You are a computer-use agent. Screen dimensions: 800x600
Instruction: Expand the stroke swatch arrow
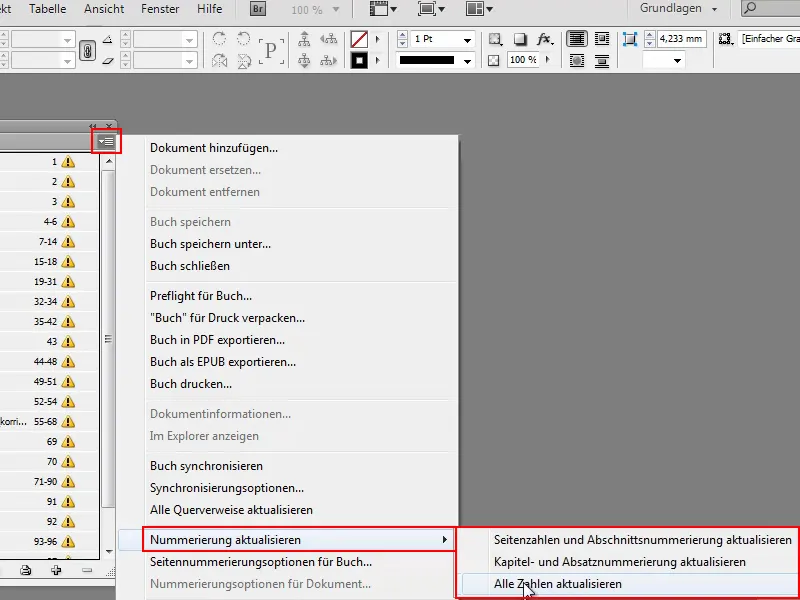pos(378,61)
